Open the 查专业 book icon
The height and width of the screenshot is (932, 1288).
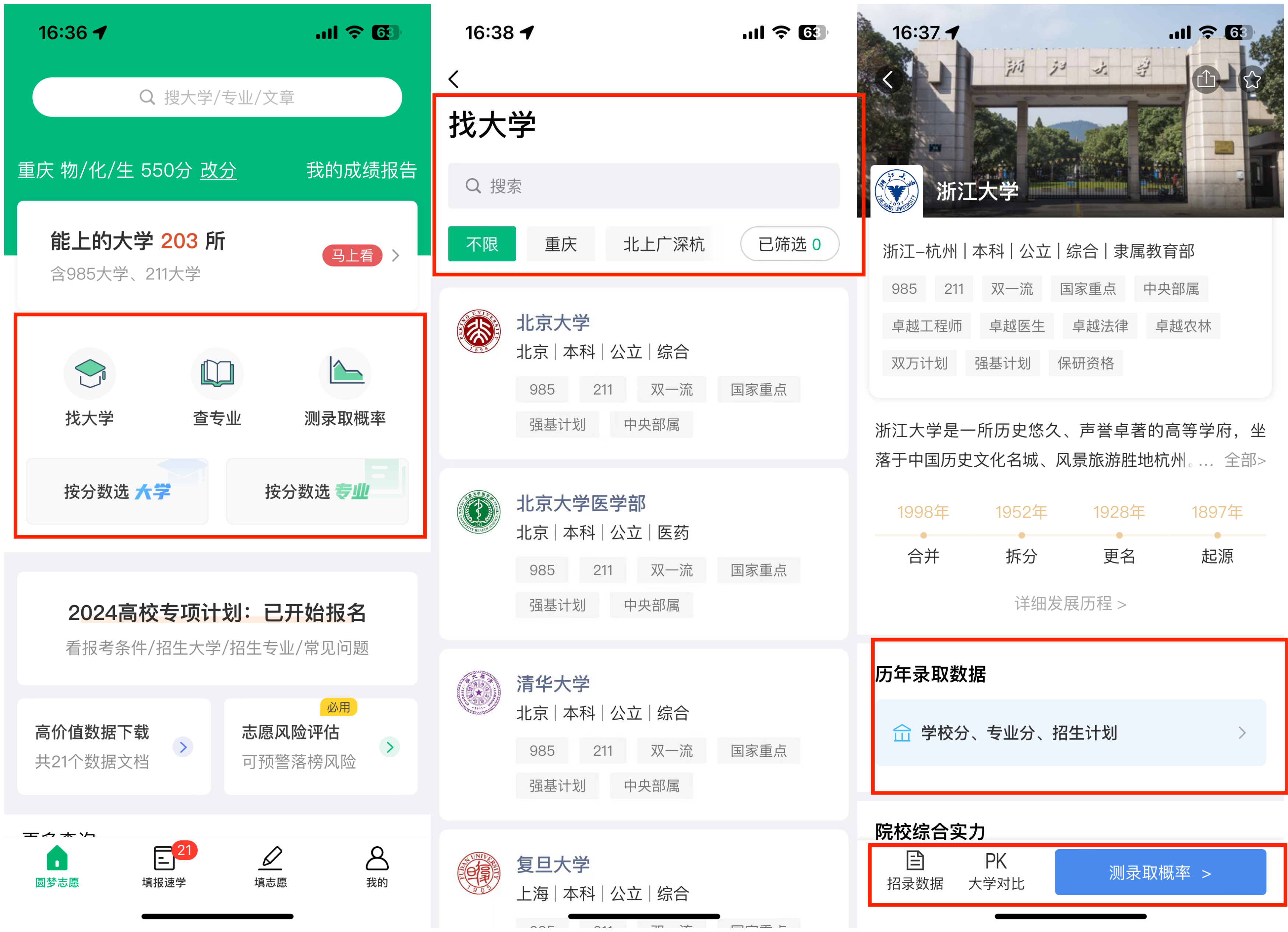click(x=217, y=373)
